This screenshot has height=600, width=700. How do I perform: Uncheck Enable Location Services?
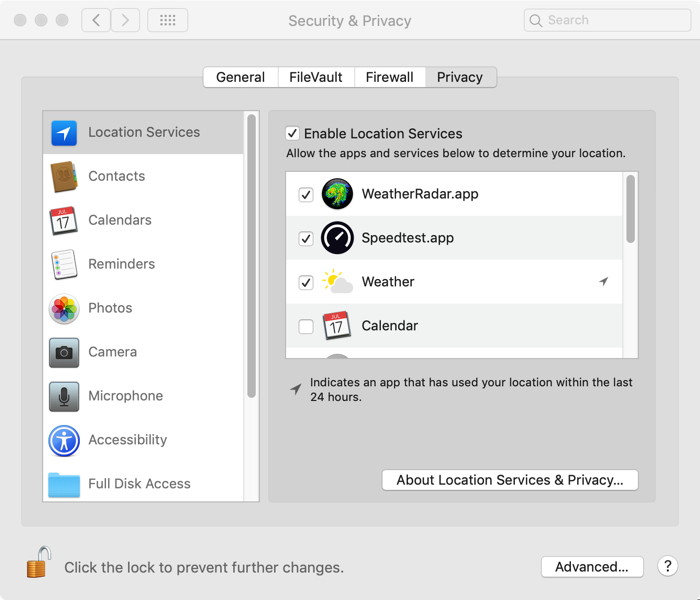292,133
